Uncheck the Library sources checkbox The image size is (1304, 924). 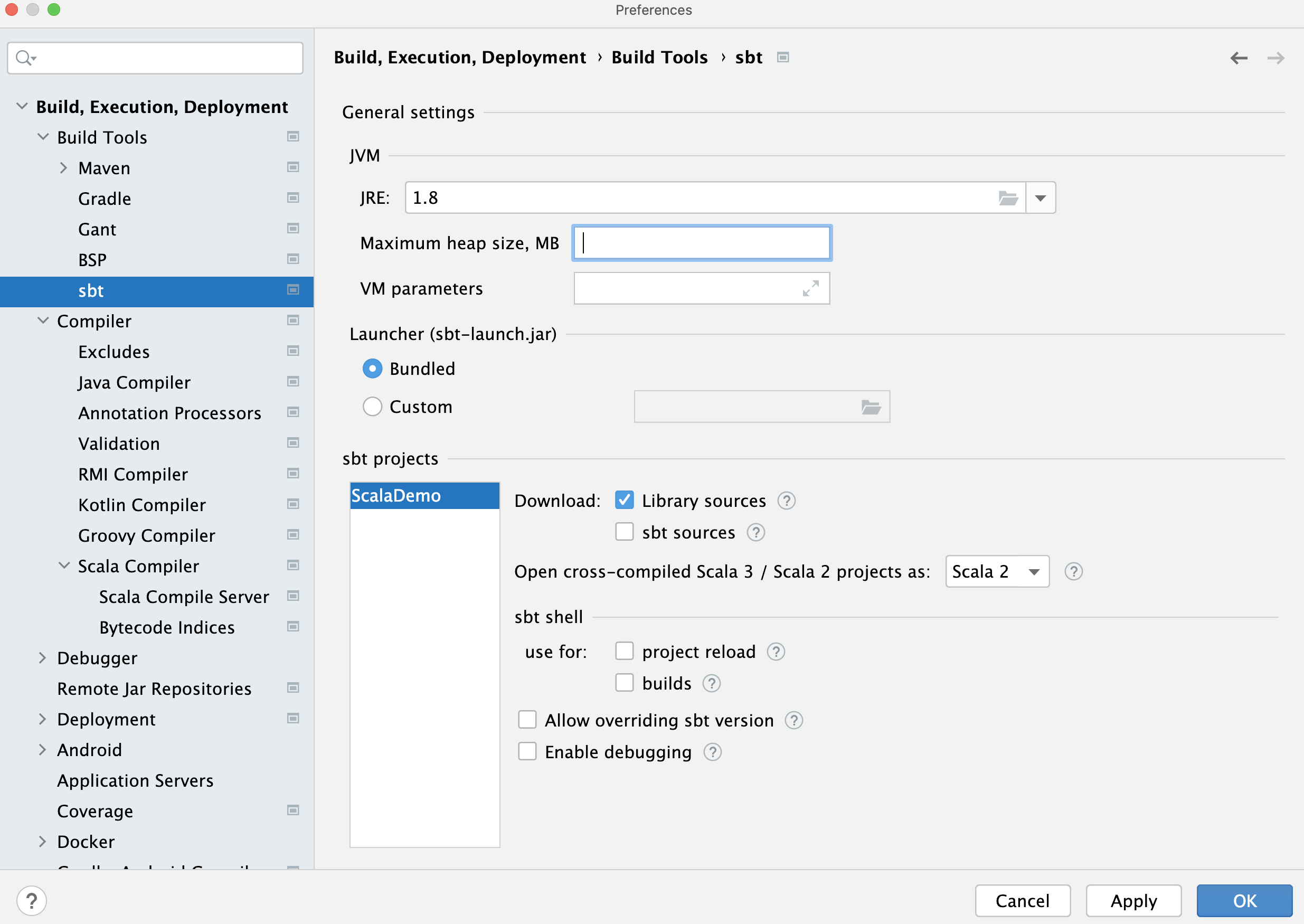point(624,500)
